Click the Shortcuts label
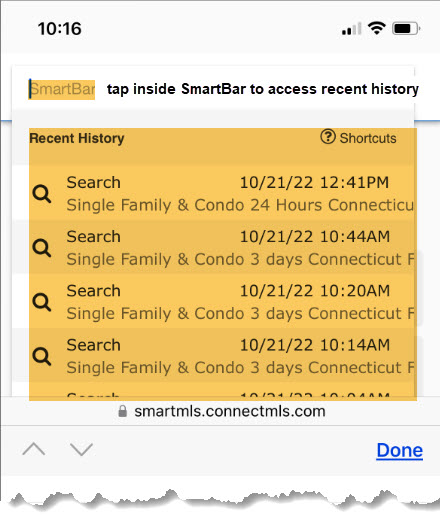440x516 pixels. point(368,138)
